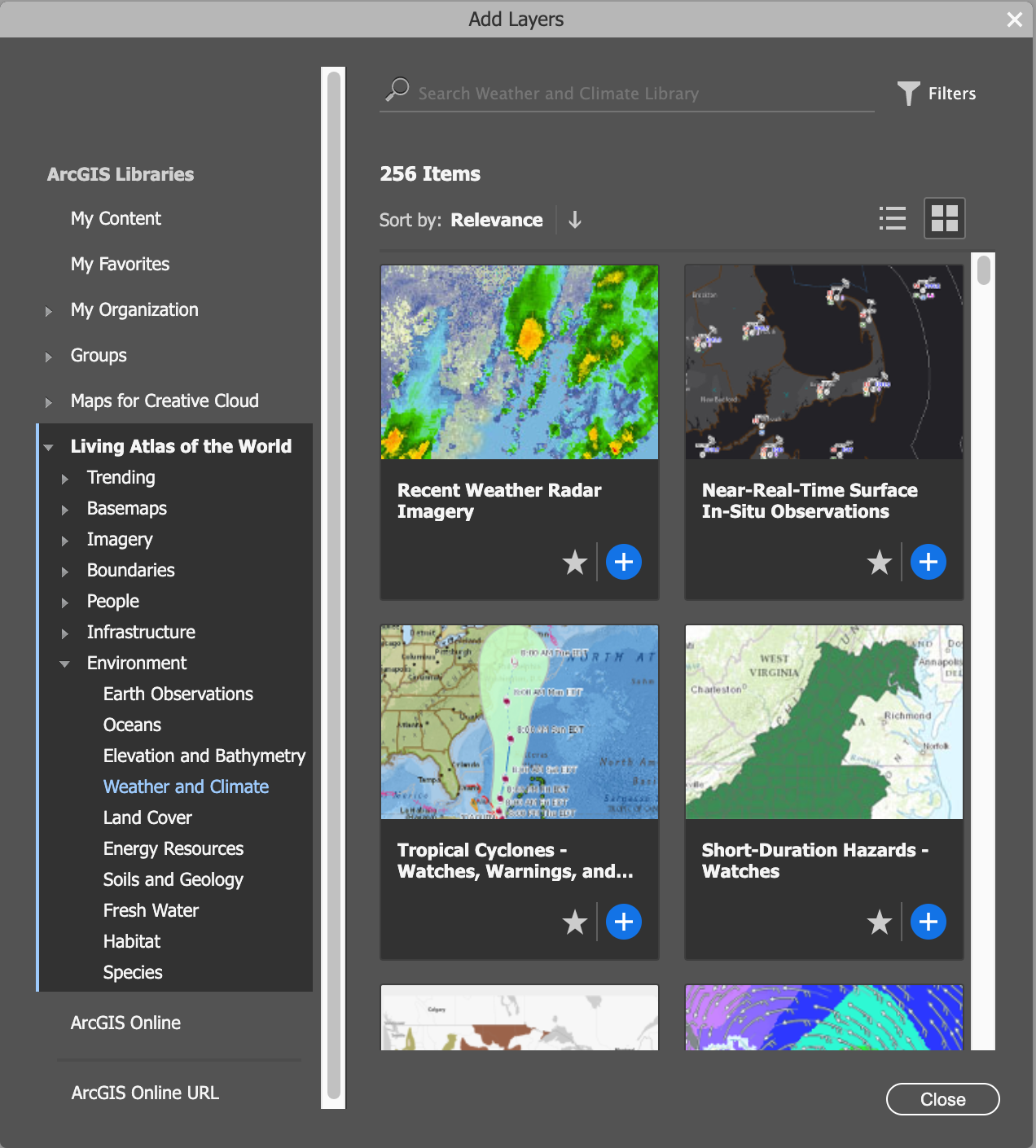Star the Tropical Cyclones layer
Viewport: 1036px width, 1148px height.
pos(574,922)
